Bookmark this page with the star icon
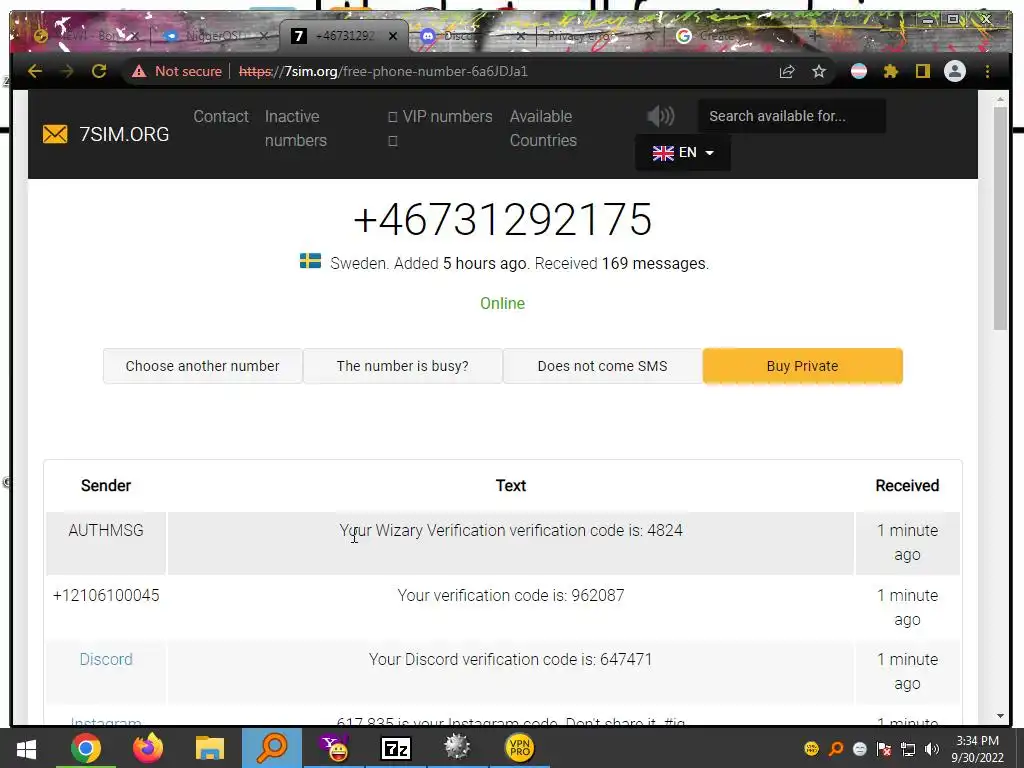Screen dimensions: 1024x768 tap(819, 71)
